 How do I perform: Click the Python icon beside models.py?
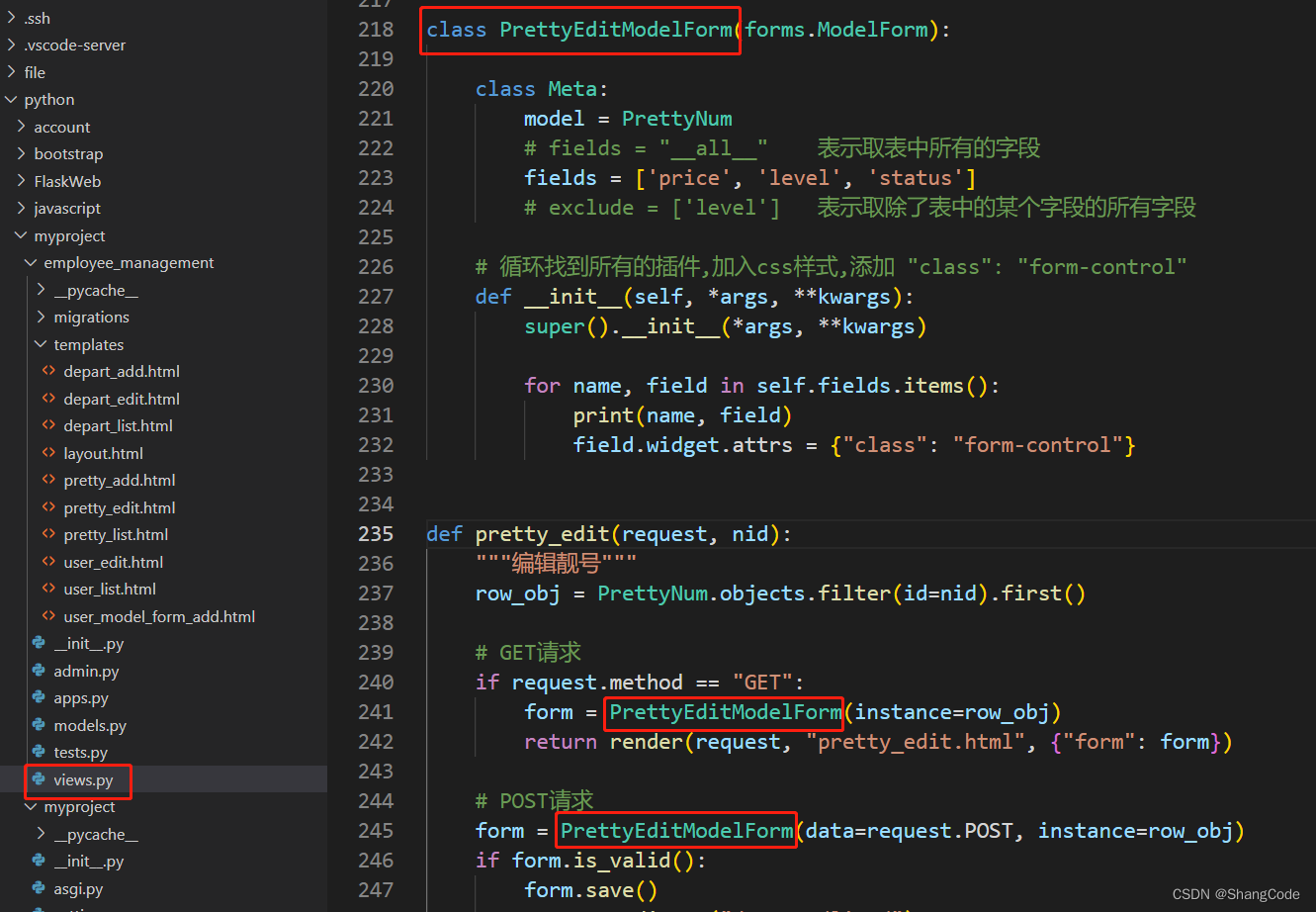(x=39, y=725)
